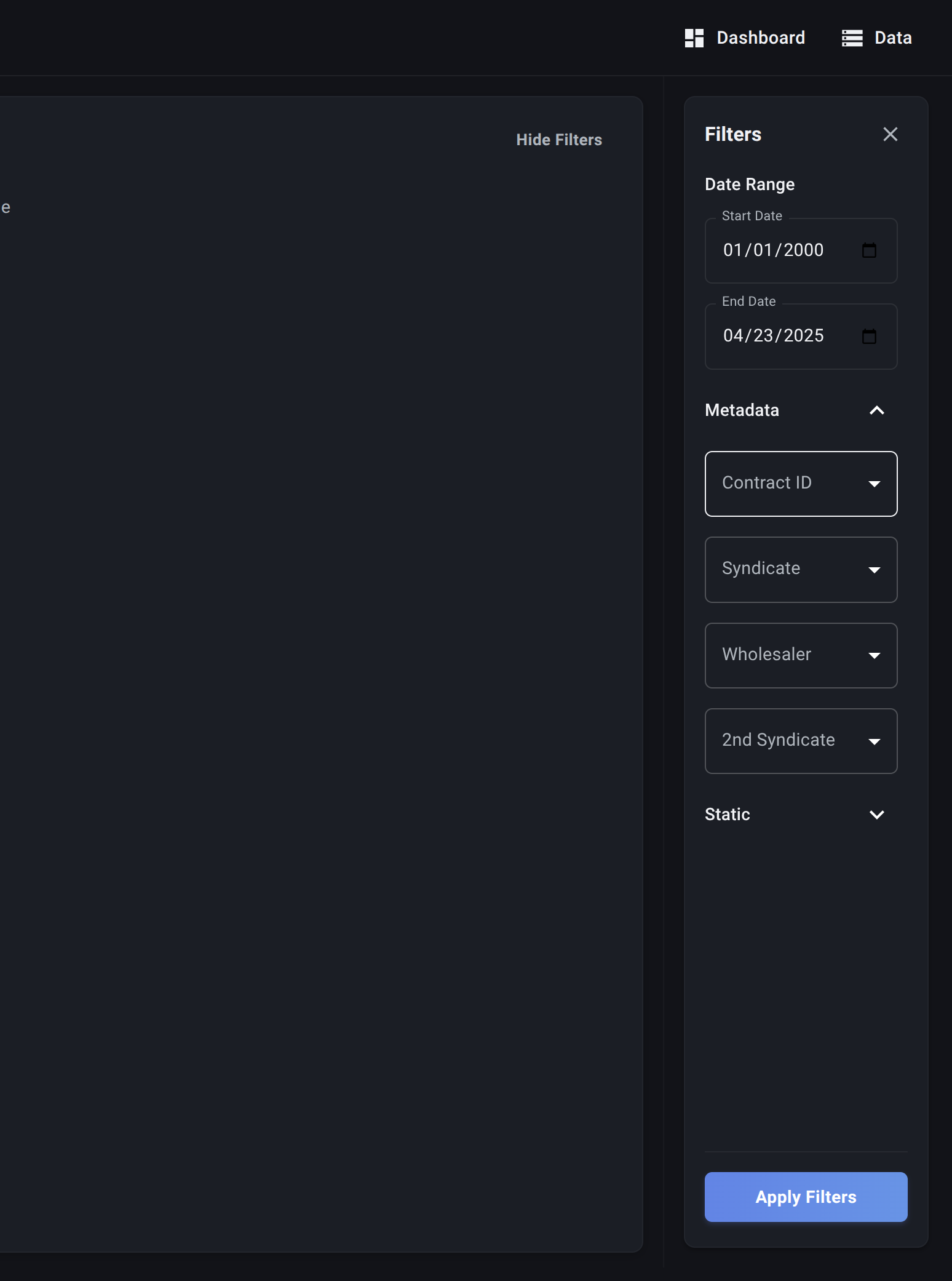This screenshot has width=952, height=1281.
Task: Click the Hide Filters button
Action: click(x=558, y=140)
